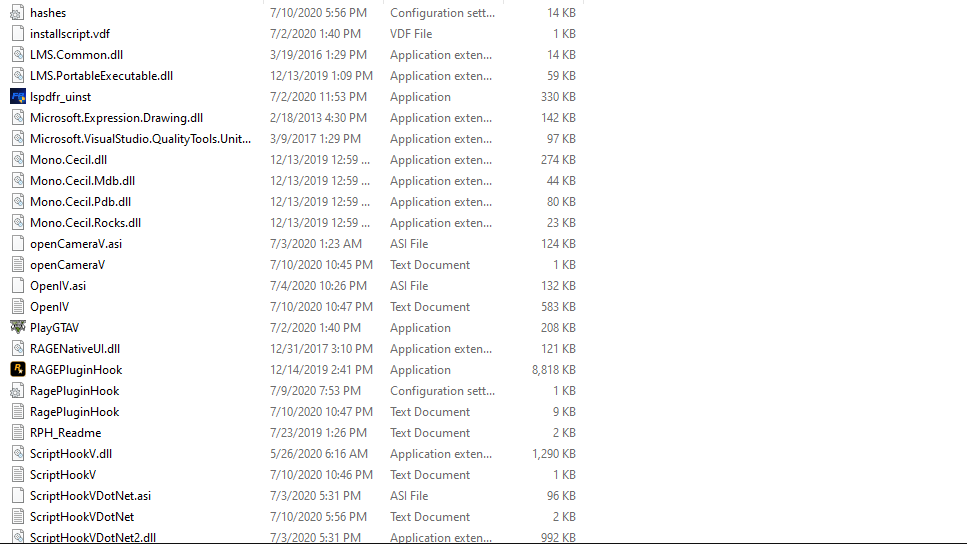Click the 12/14/2019 2:41 PM date
Image resolution: width=967 pixels, height=544 pixels.
coord(321,369)
